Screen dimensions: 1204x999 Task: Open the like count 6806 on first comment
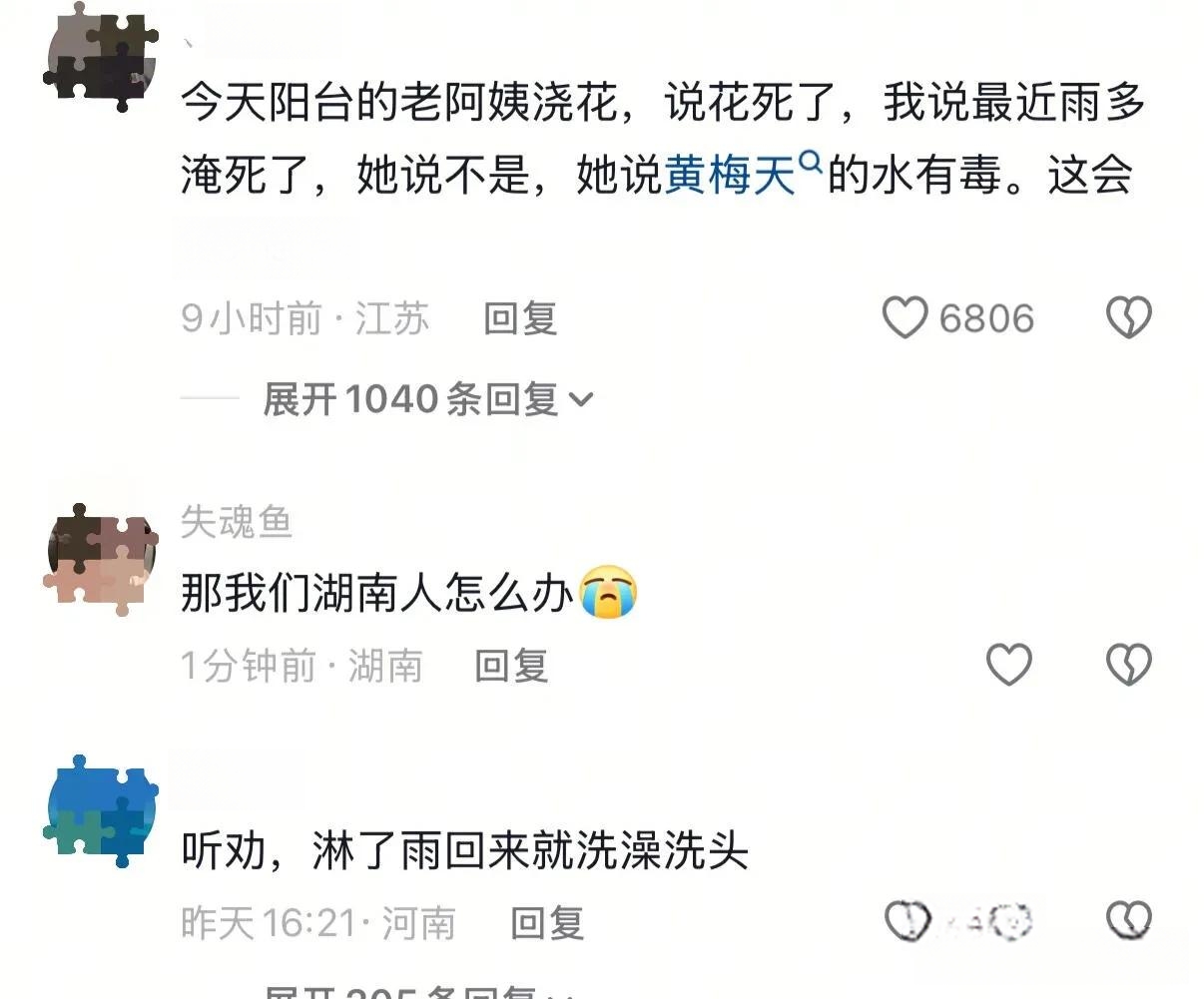[x=986, y=318]
